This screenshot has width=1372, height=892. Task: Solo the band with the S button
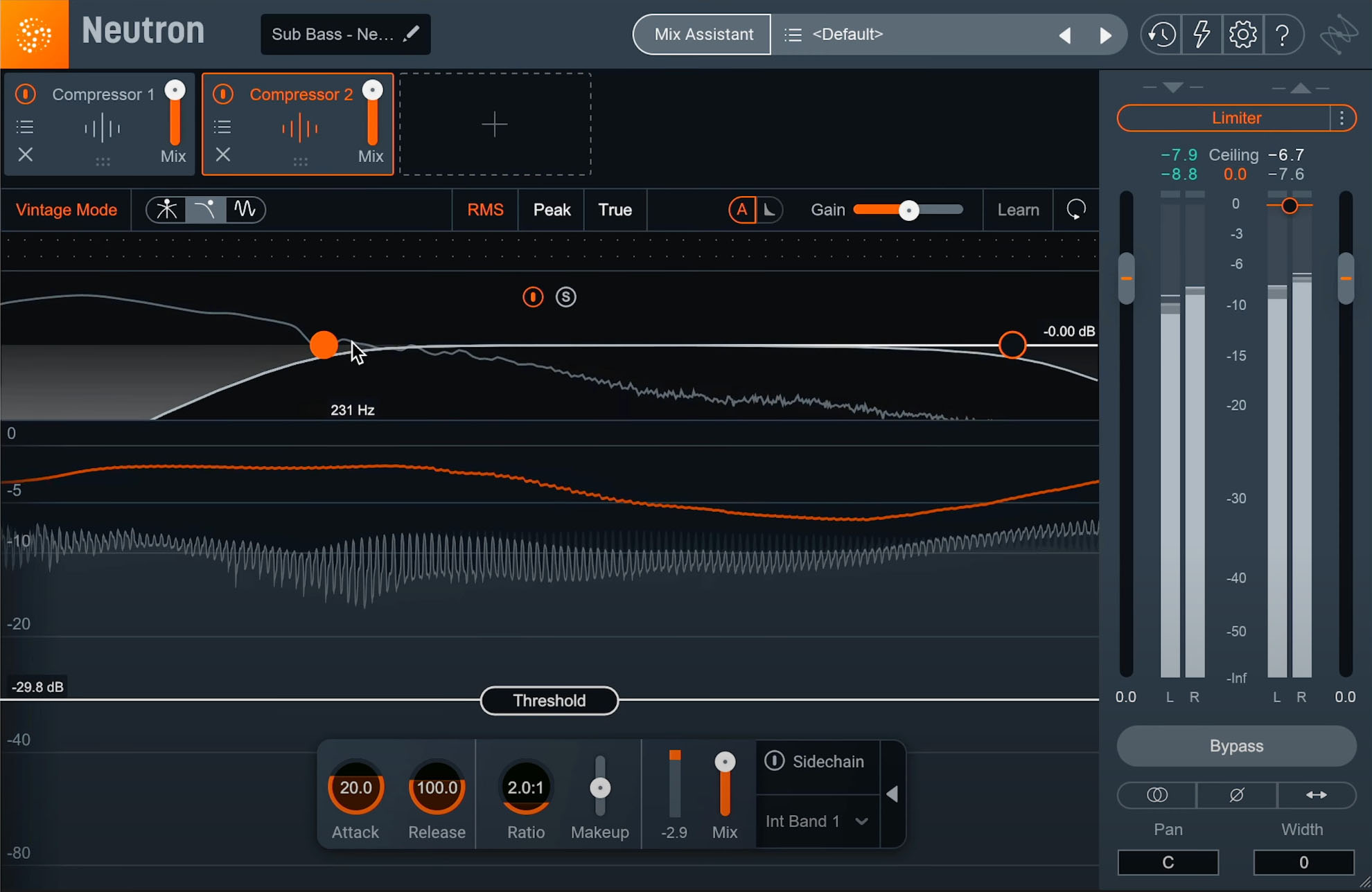tap(566, 297)
